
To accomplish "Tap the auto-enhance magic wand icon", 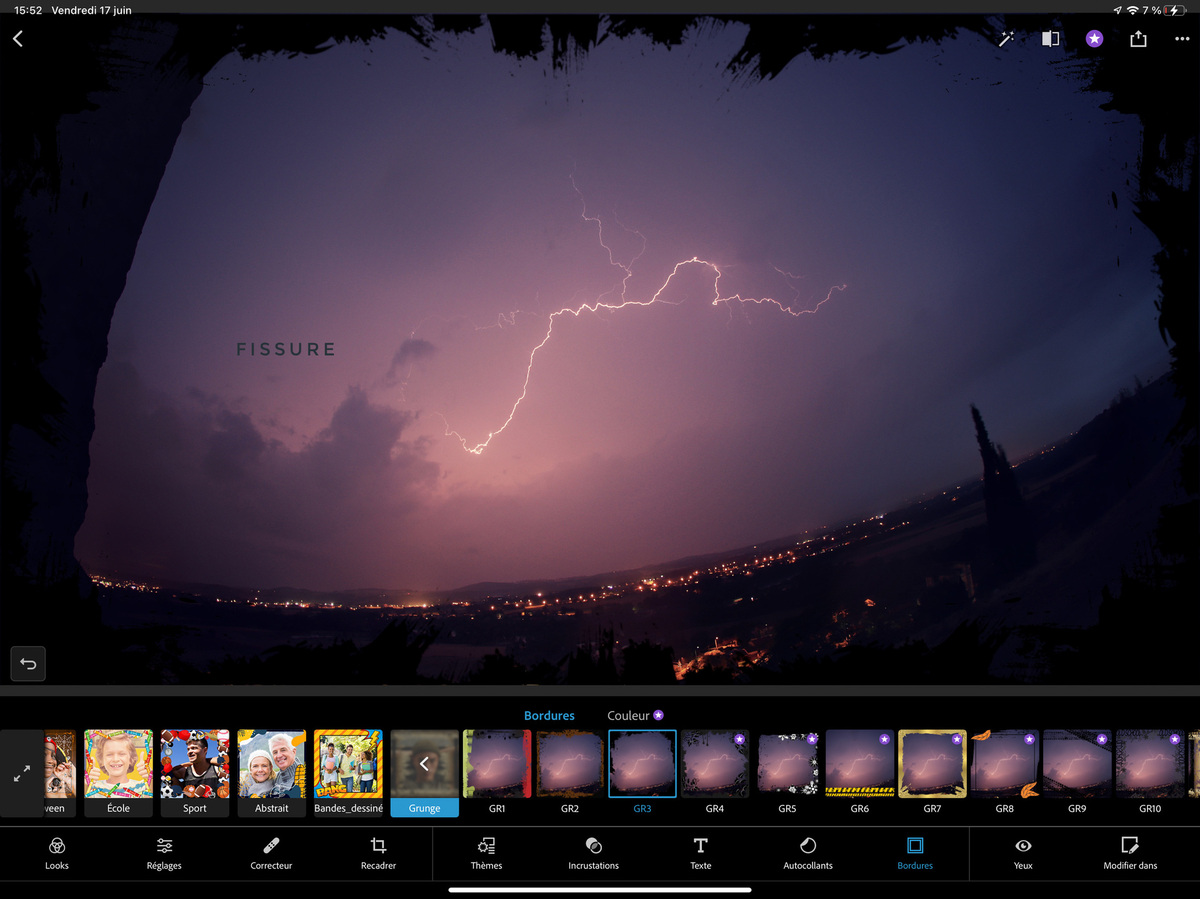I will coord(1006,39).
